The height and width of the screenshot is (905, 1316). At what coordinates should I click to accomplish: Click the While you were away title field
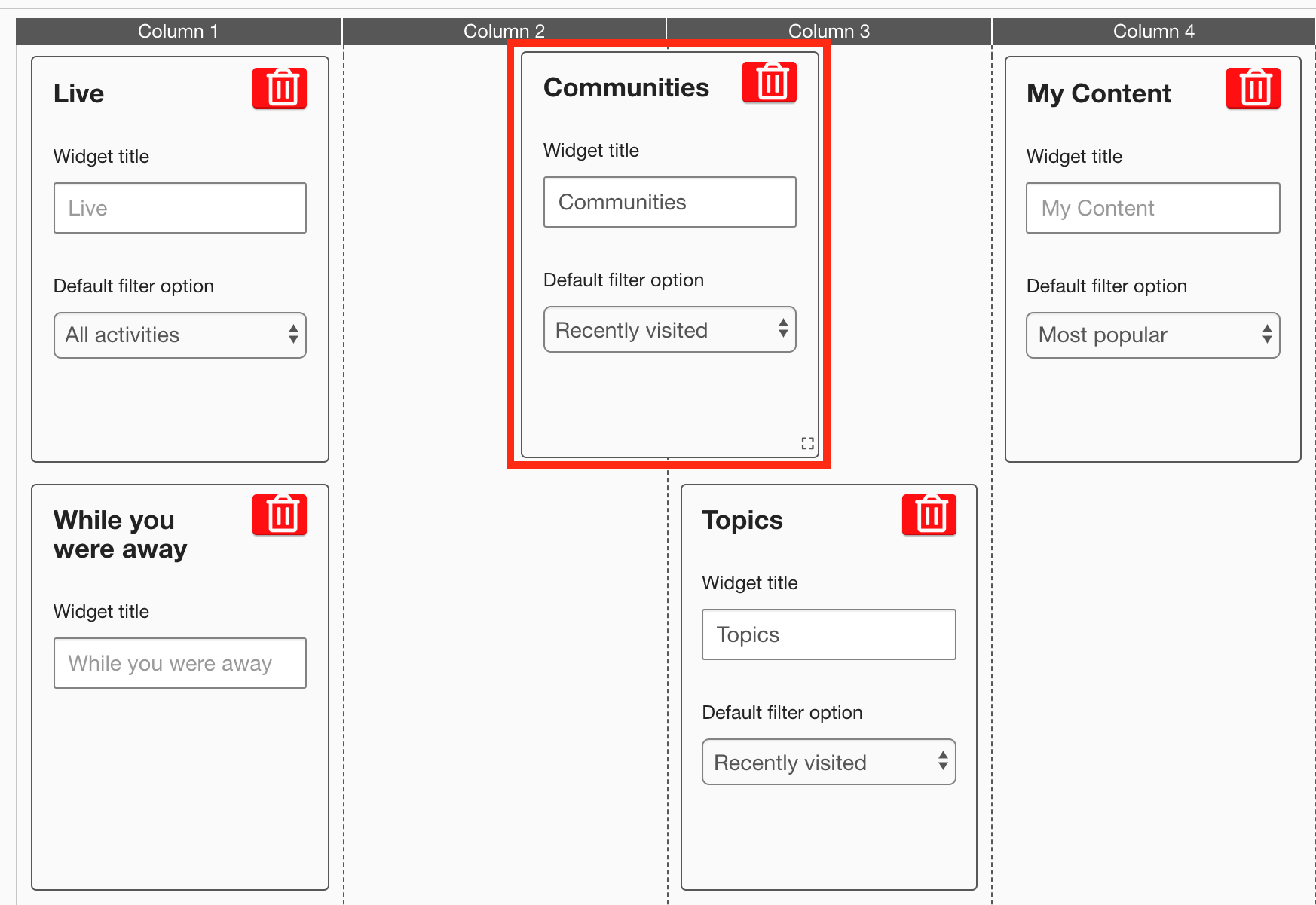tap(180, 663)
